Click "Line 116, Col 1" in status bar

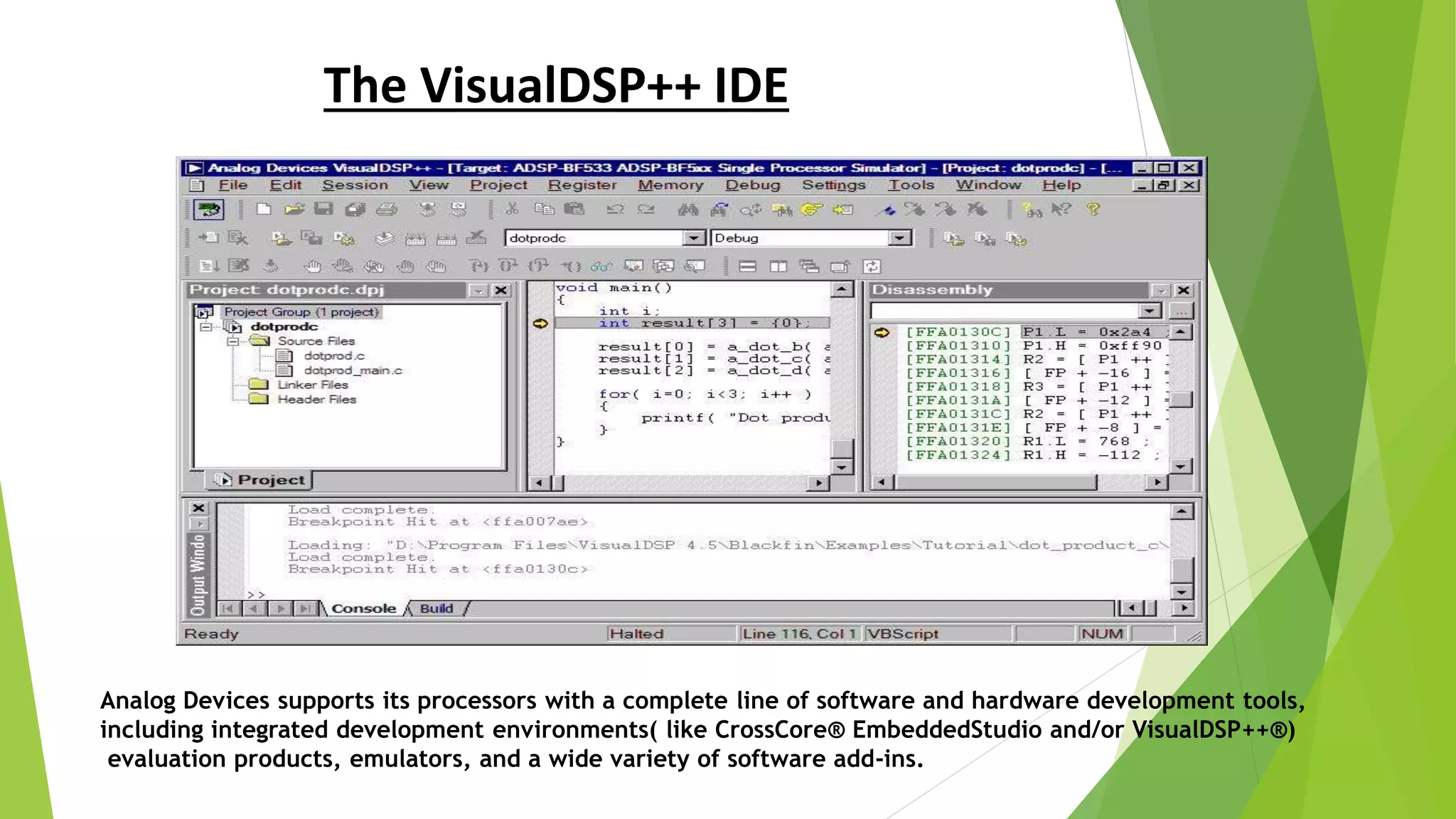(799, 633)
